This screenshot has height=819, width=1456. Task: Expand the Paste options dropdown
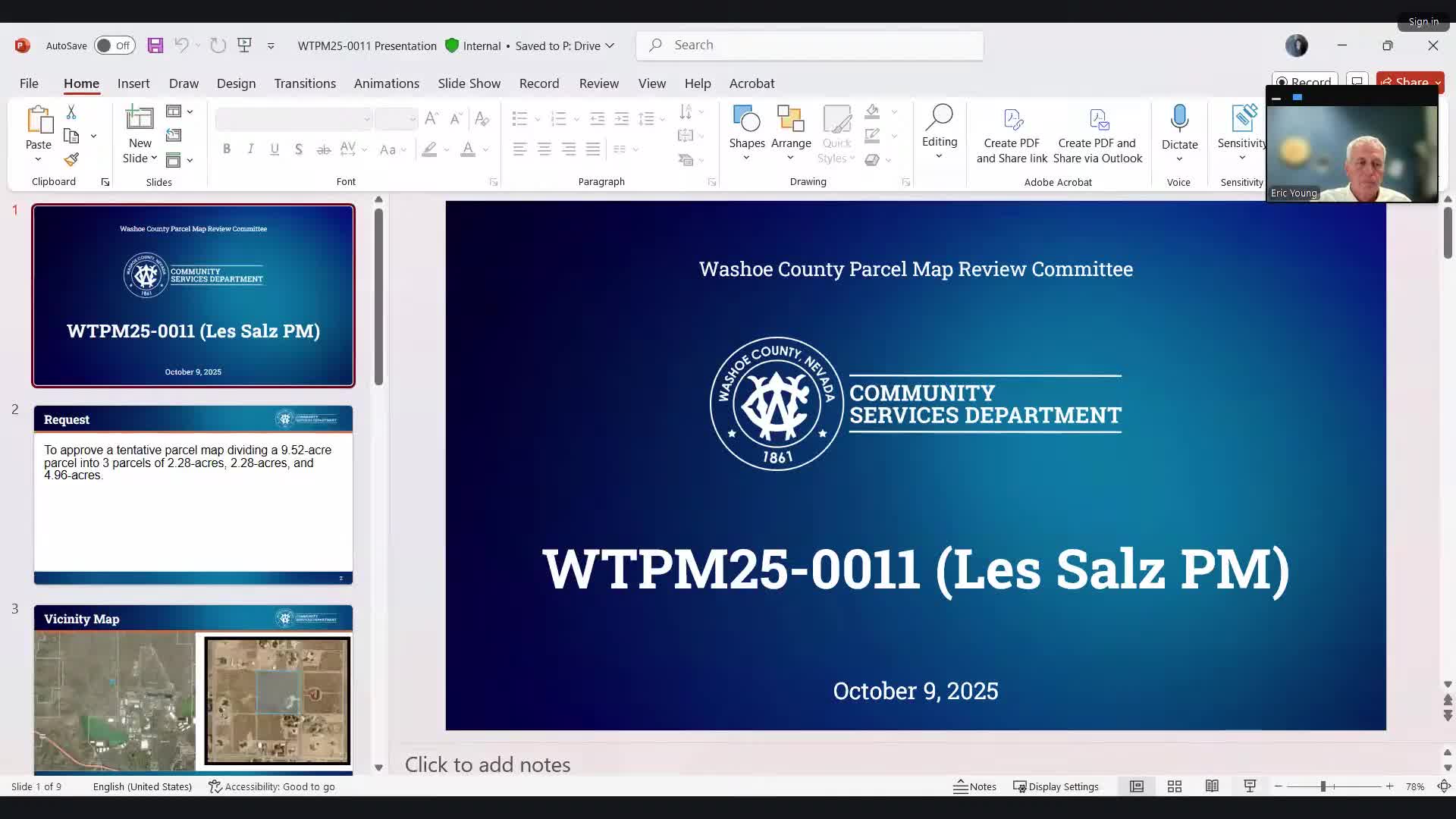[38, 159]
